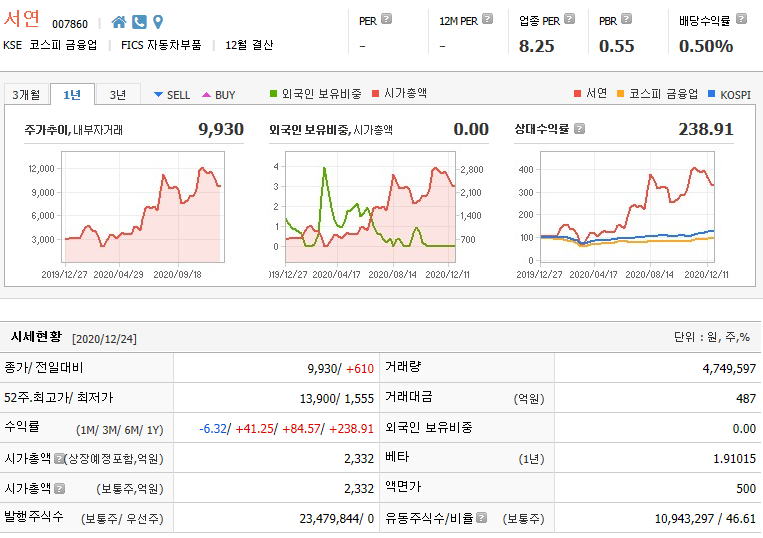Click the blue KOSPI legend swatch
This screenshot has height=538, width=763.
pyautogui.click(x=711, y=93)
